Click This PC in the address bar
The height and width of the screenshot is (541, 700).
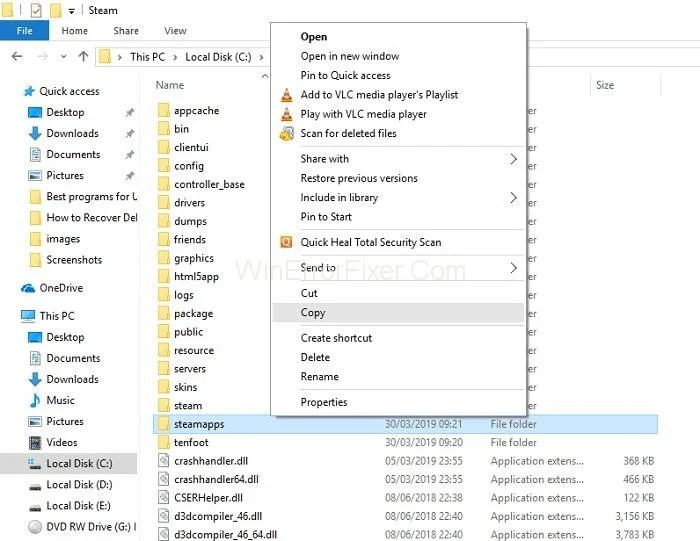coord(147,57)
